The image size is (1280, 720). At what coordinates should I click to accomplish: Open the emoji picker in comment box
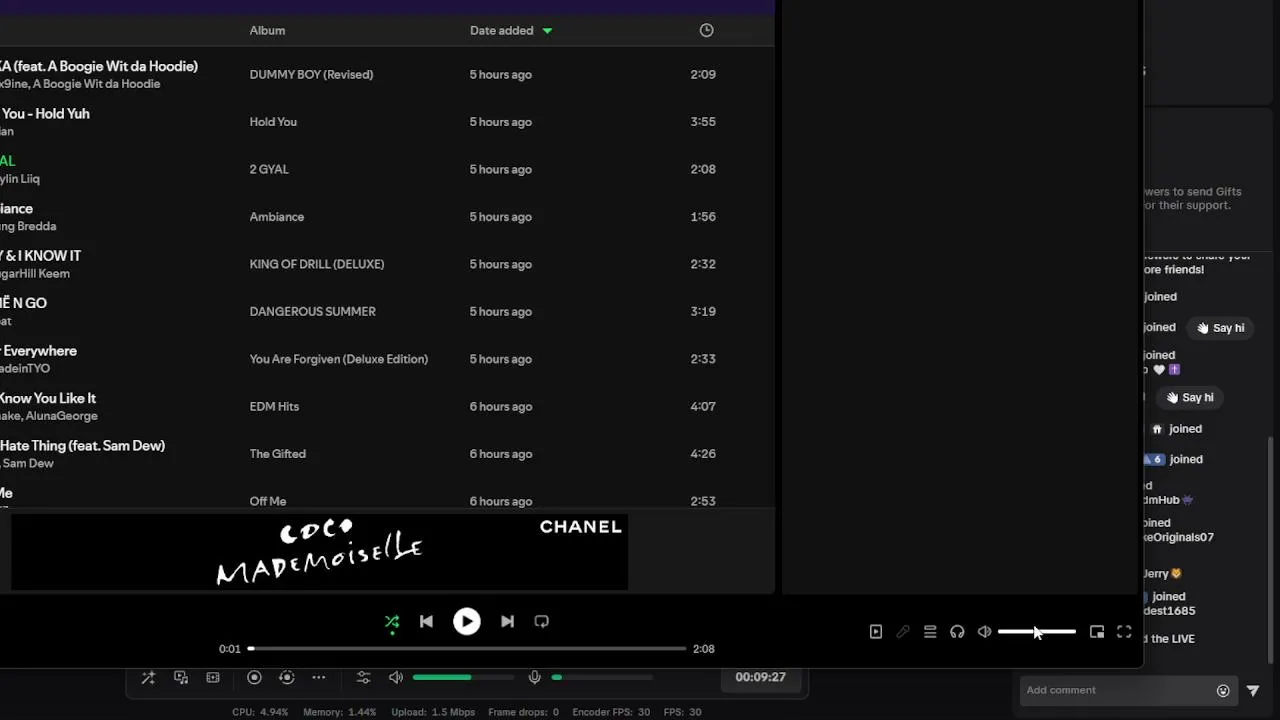click(x=1223, y=690)
